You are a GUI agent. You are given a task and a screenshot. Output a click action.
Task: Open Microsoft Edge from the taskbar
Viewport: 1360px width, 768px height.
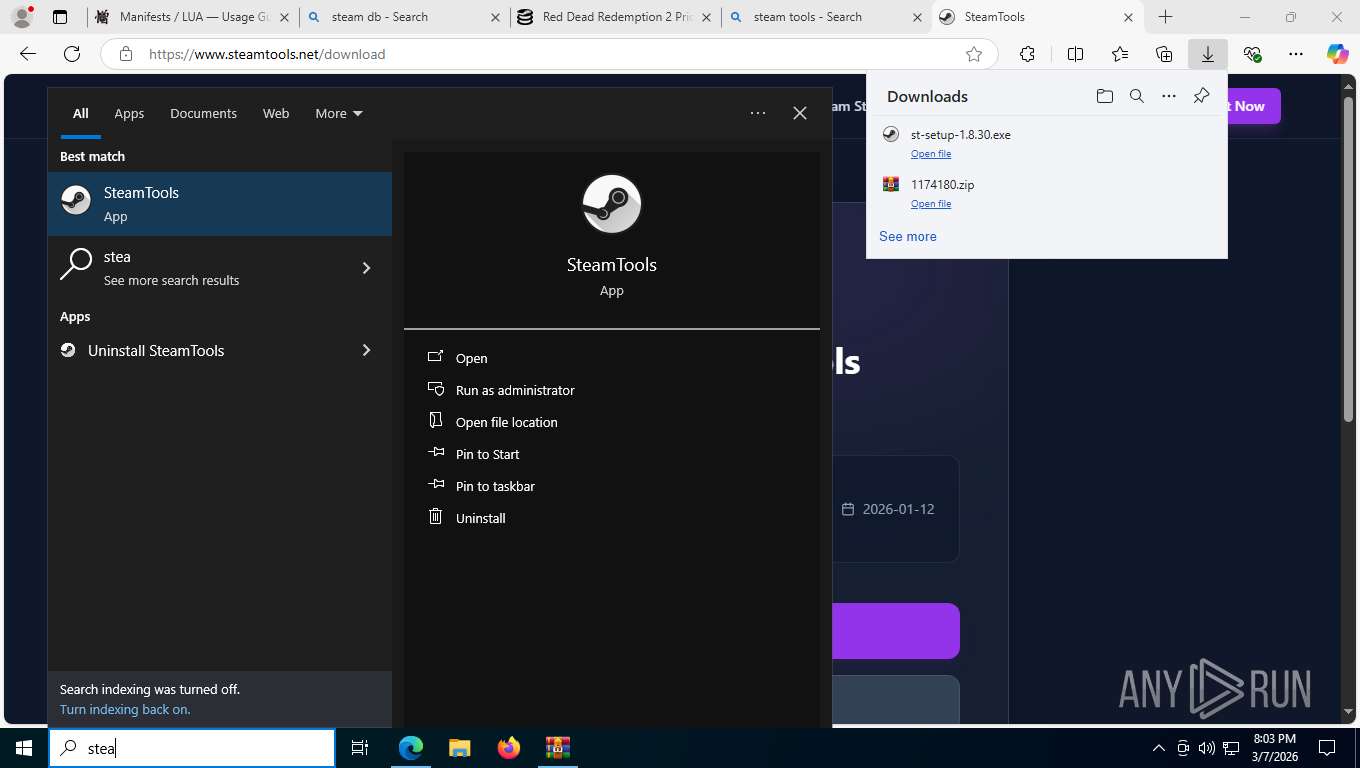pos(411,748)
